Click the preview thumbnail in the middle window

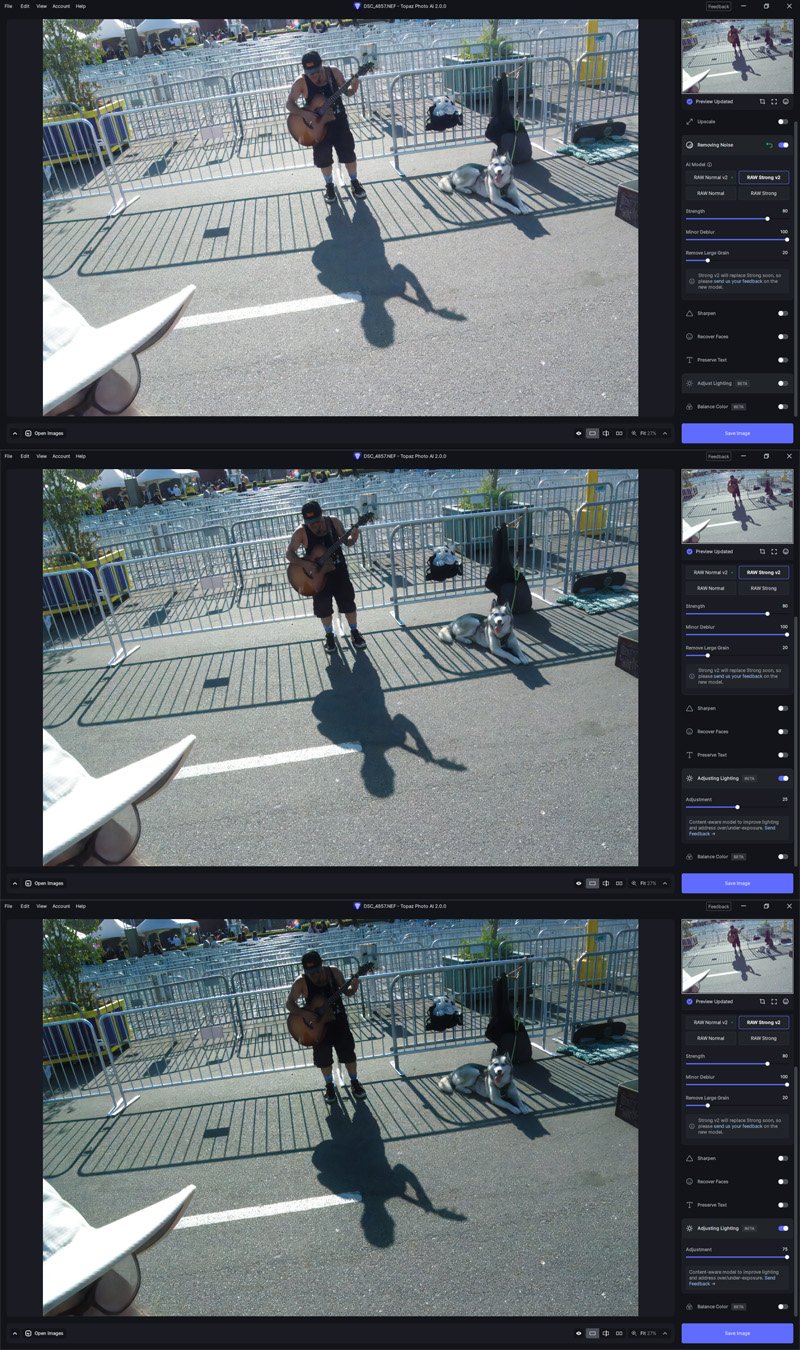[737, 507]
